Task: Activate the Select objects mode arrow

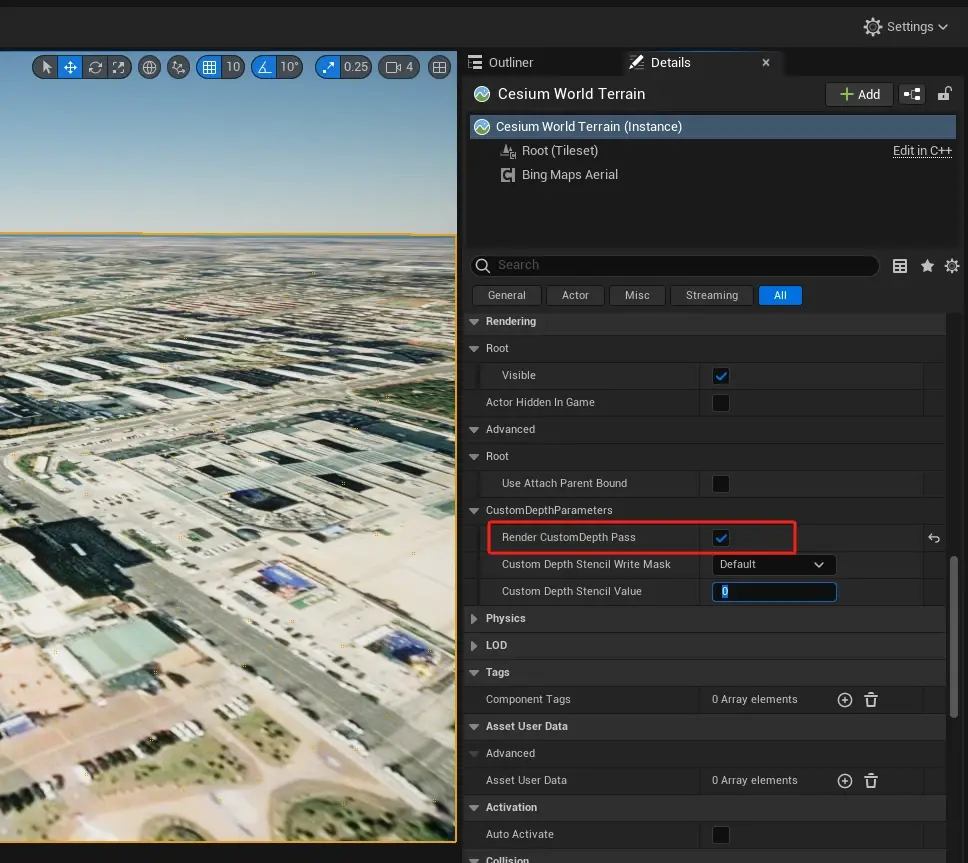Action: (46, 67)
